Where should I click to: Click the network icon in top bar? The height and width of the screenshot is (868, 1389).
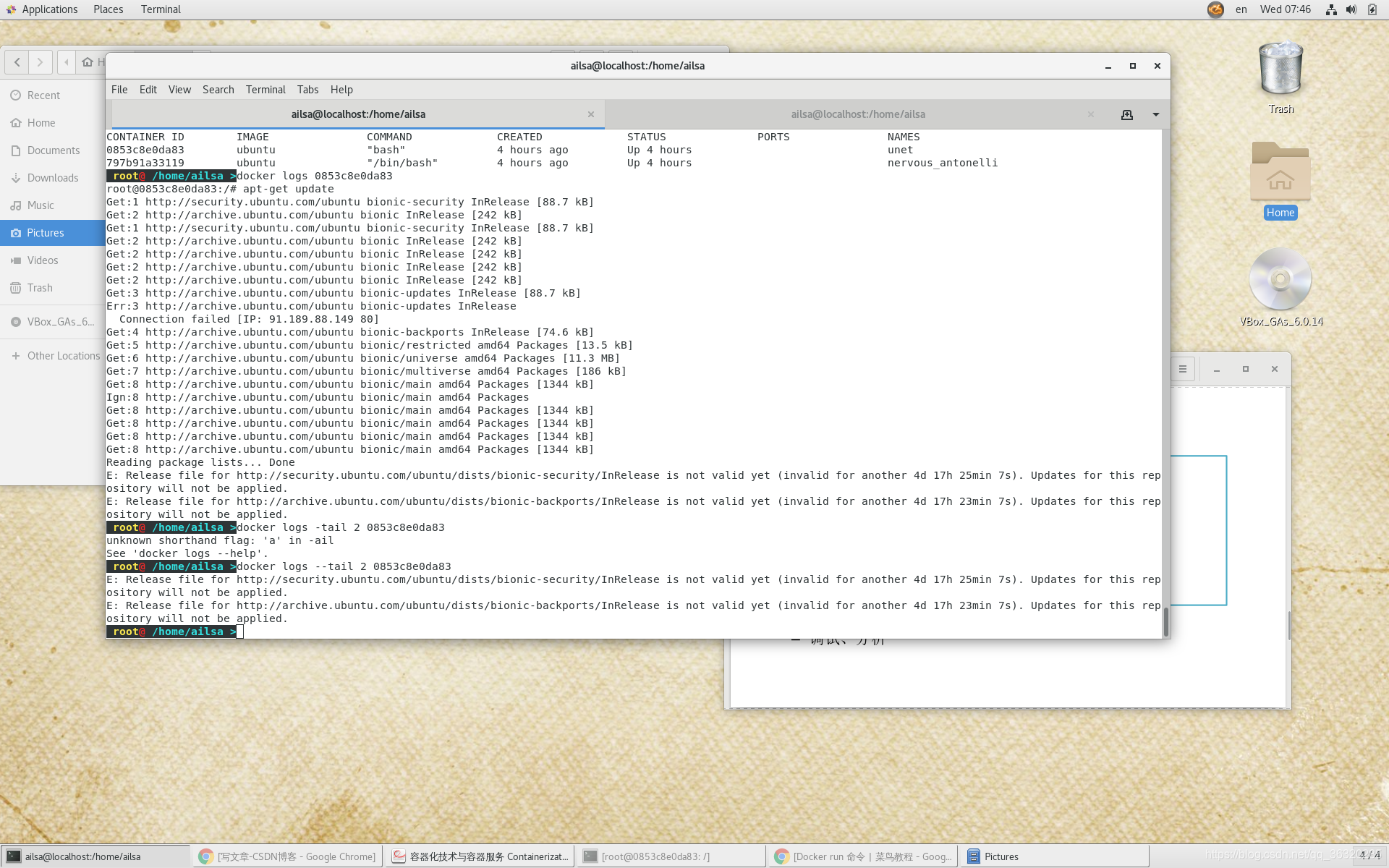point(1330,9)
